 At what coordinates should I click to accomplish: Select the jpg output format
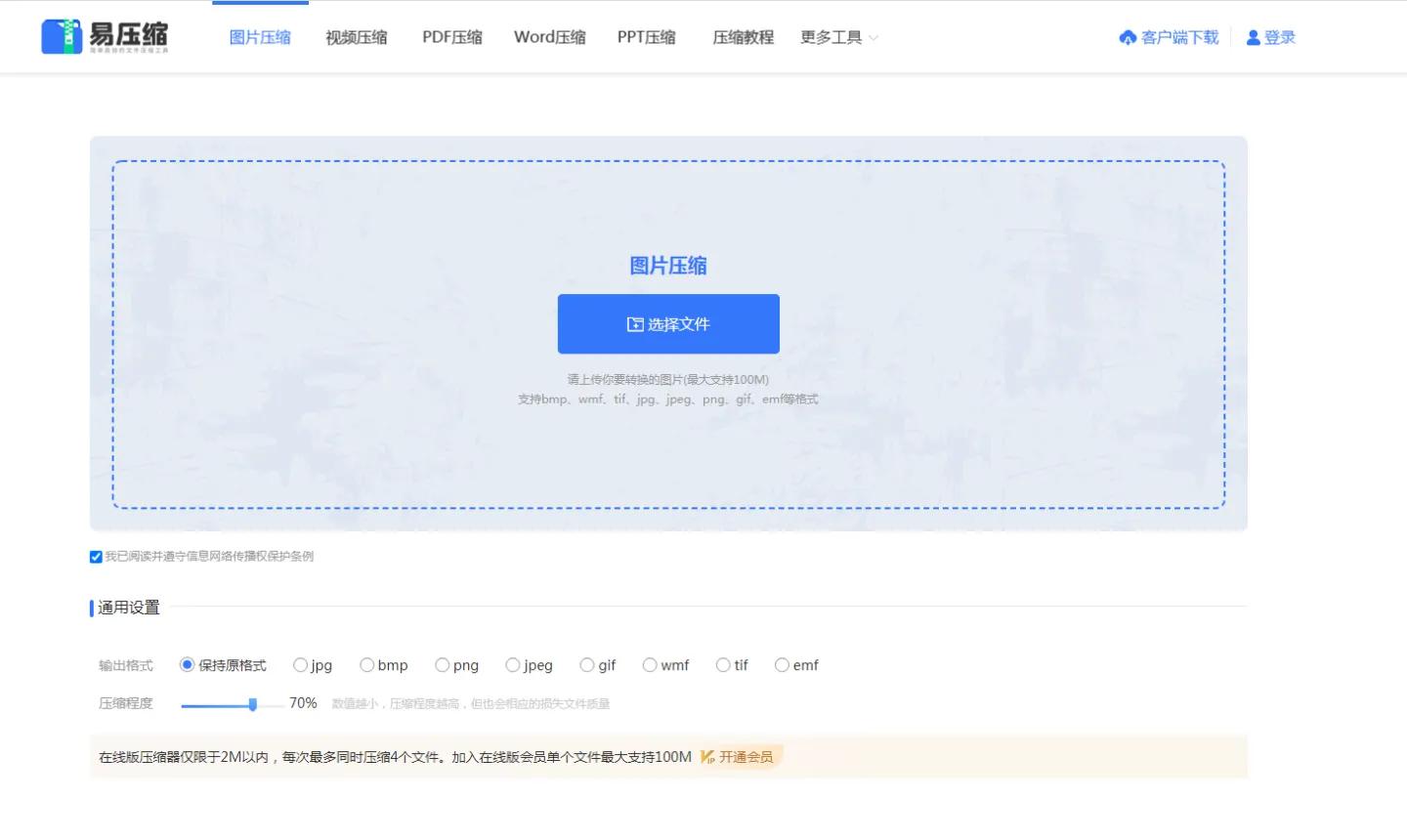[x=300, y=664]
